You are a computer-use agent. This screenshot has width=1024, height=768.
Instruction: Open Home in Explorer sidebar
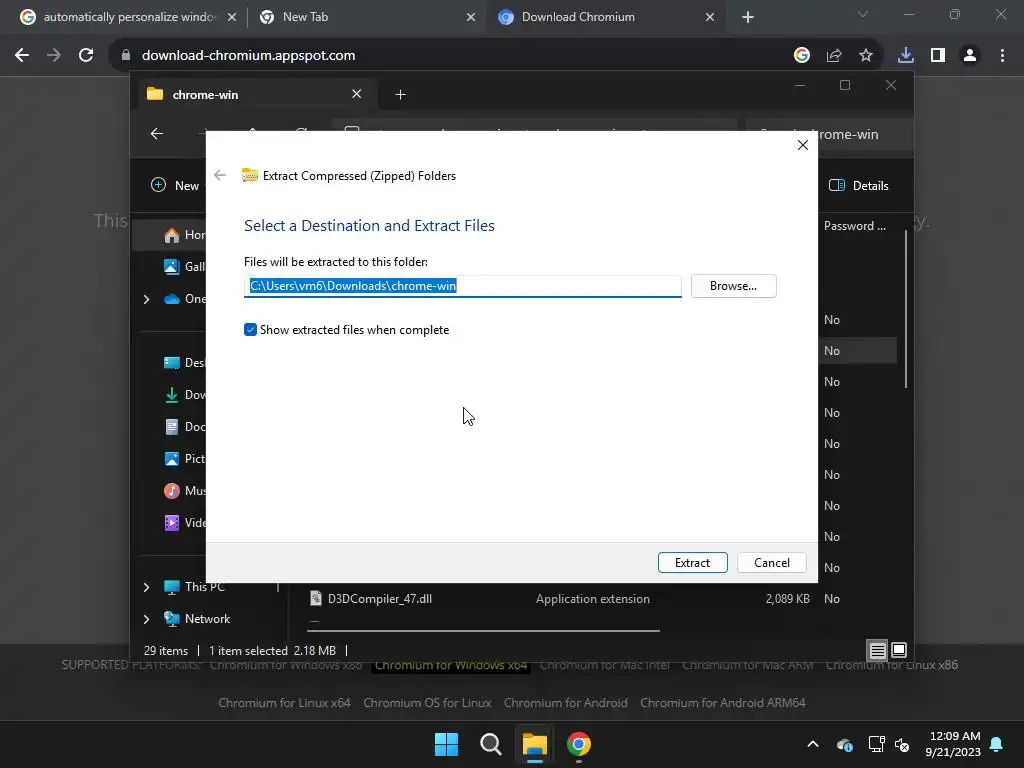pyautogui.click(x=185, y=234)
